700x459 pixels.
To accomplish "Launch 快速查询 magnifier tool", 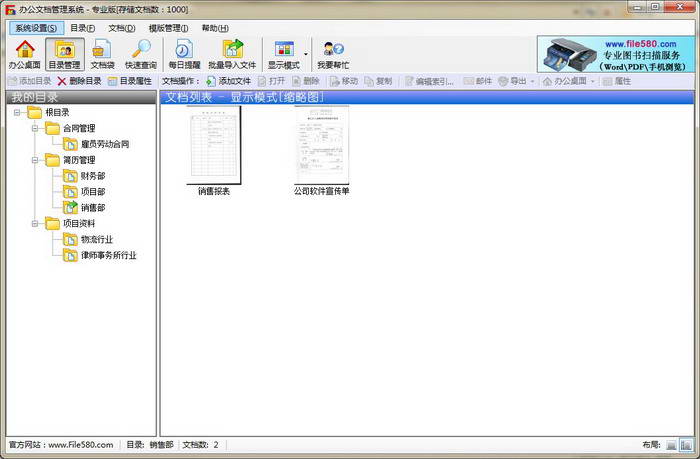I will click(141, 54).
